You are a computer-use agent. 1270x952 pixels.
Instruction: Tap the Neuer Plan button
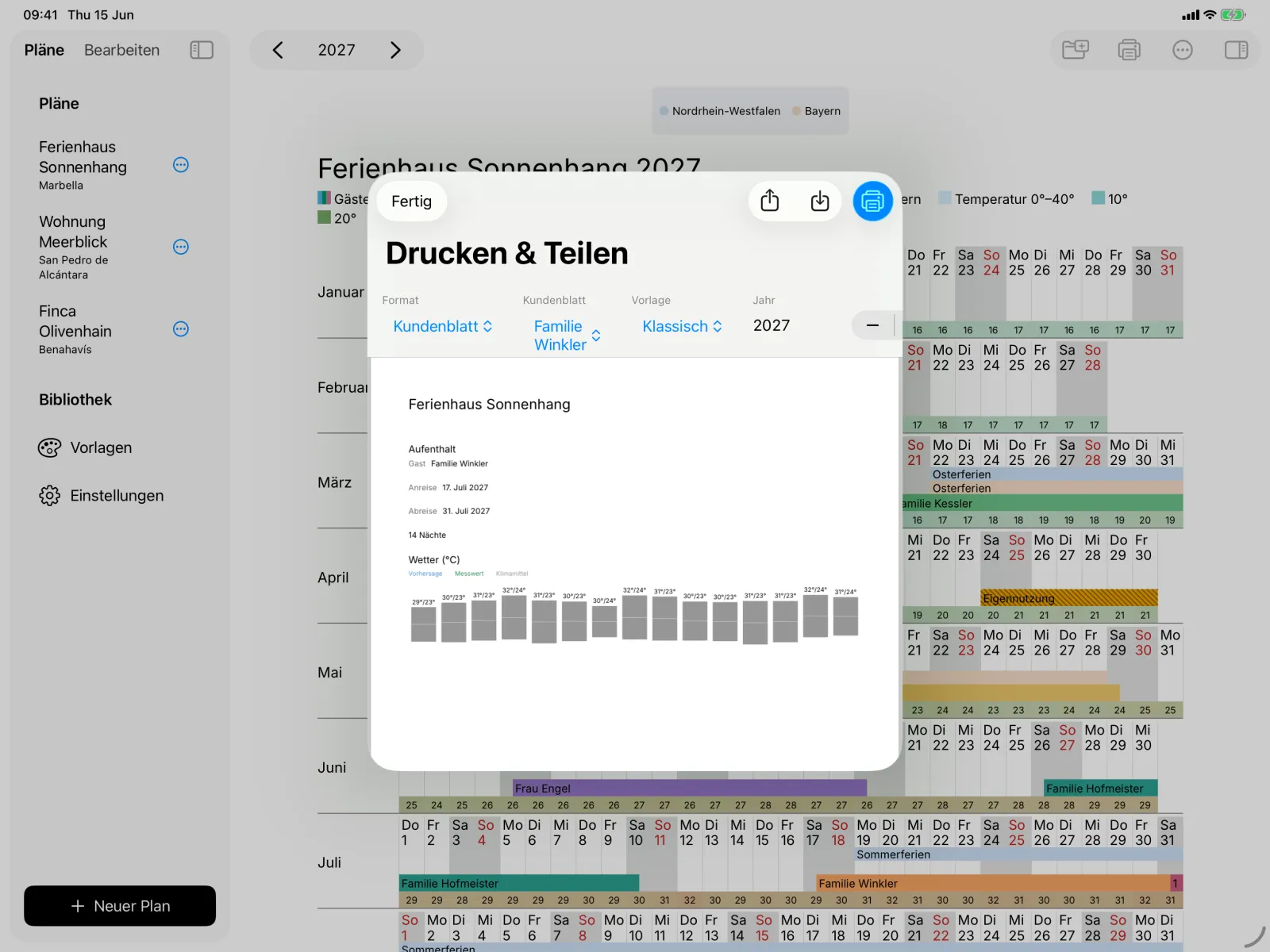(x=120, y=906)
